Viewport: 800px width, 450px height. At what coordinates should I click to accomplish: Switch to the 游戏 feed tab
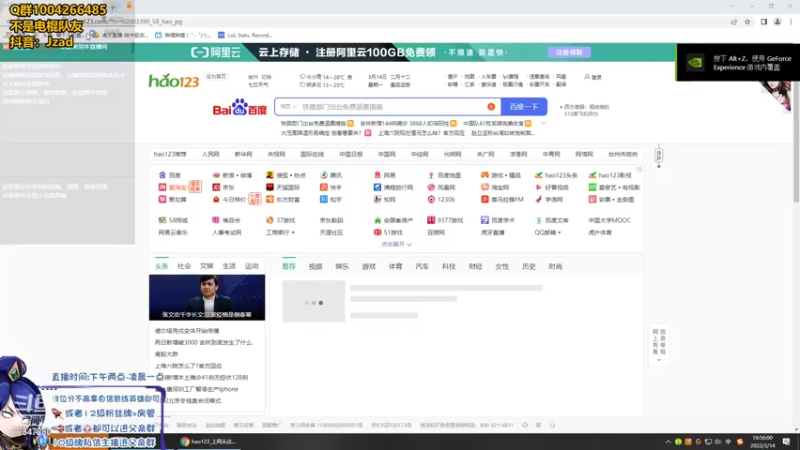coord(369,266)
